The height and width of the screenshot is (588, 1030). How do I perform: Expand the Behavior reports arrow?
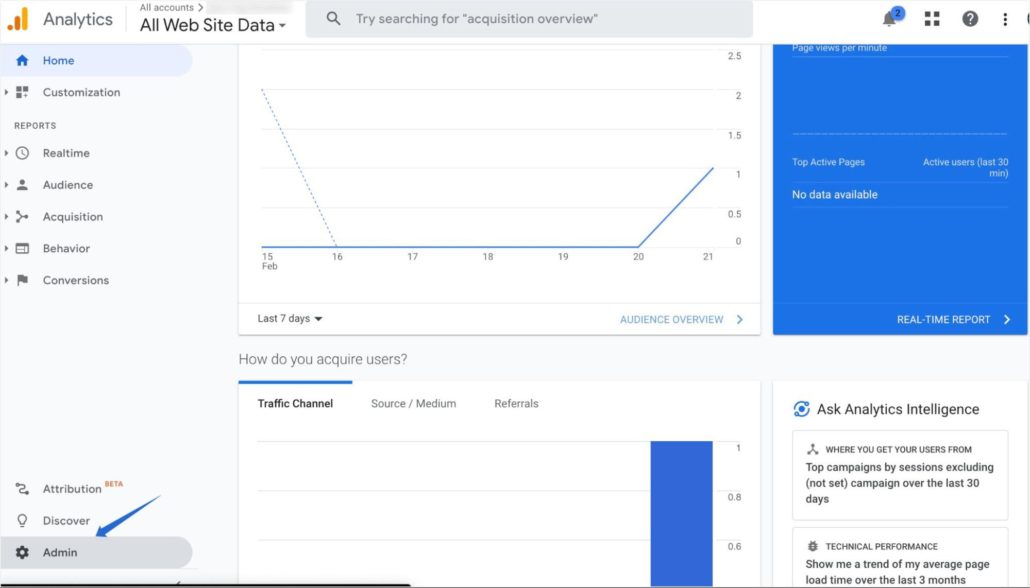coord(6,248)
